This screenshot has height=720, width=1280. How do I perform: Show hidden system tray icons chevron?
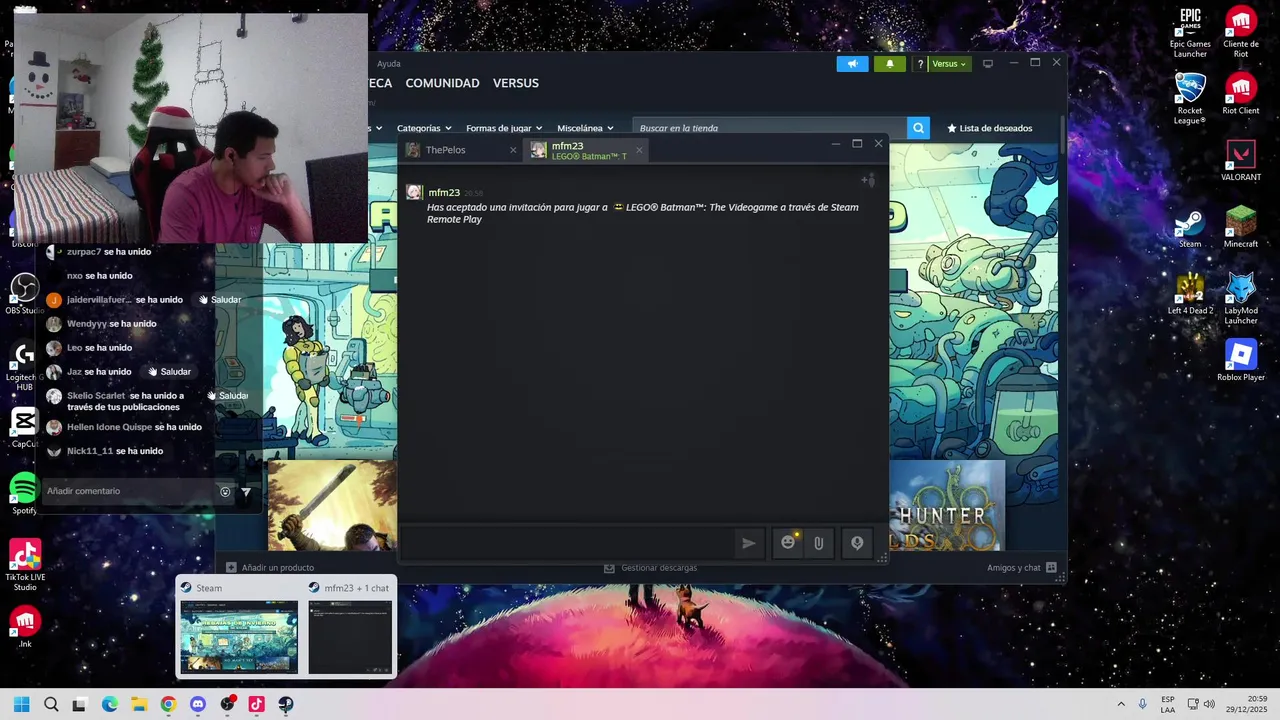1121,704
